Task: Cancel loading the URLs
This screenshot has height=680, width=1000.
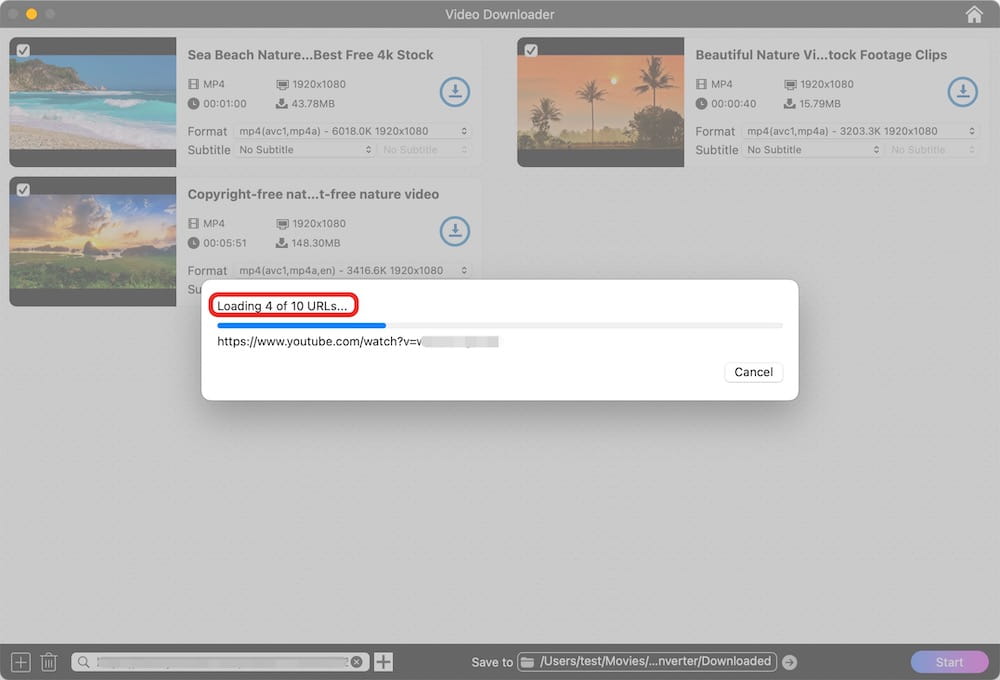Action: (x=753, y=371)
